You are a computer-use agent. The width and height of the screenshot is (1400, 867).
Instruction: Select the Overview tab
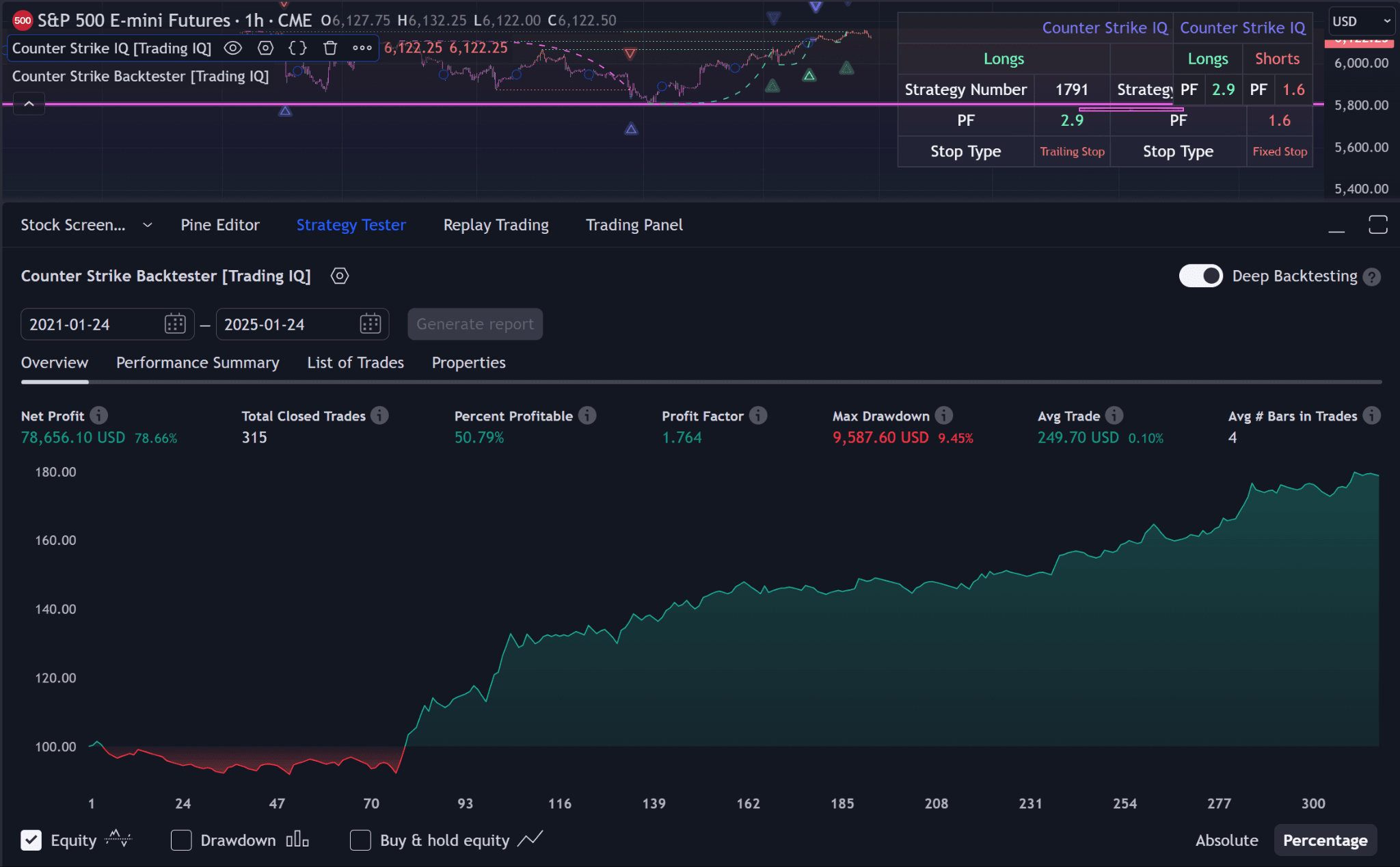(55, 363)
